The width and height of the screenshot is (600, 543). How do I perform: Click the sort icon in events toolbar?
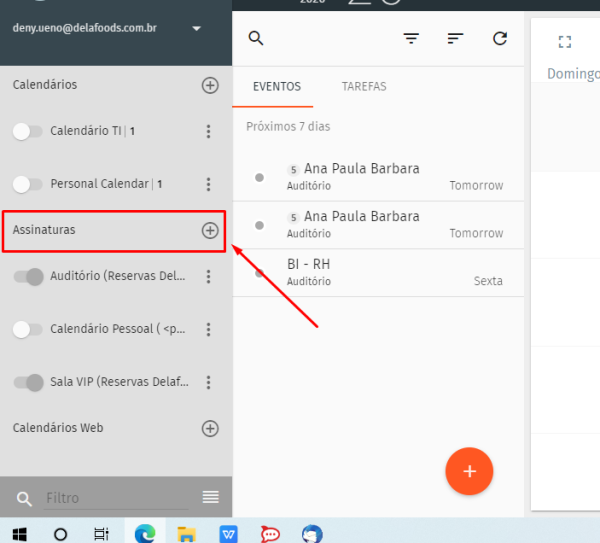click(455, 39)
